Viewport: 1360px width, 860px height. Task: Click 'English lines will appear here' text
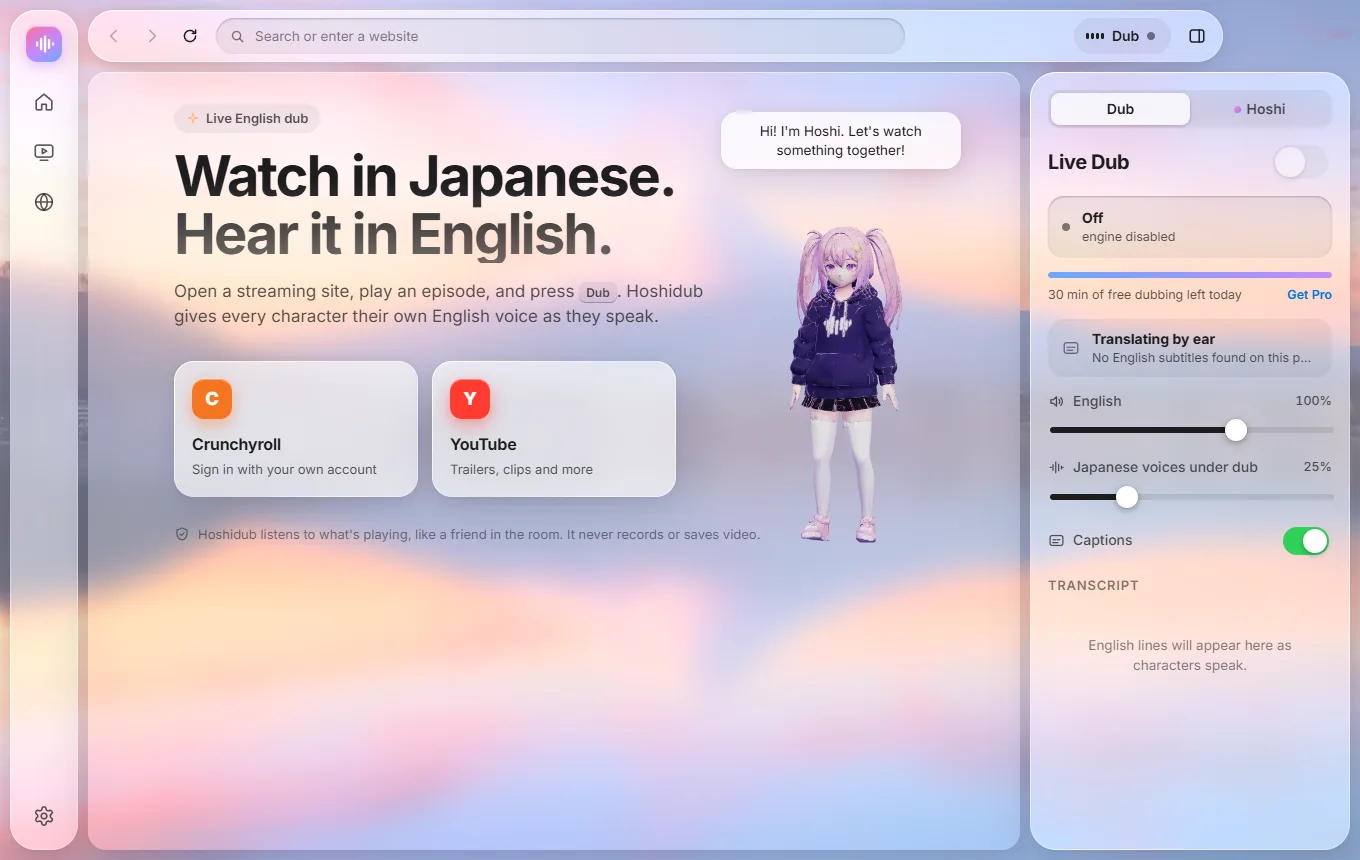pos(1190,655)
